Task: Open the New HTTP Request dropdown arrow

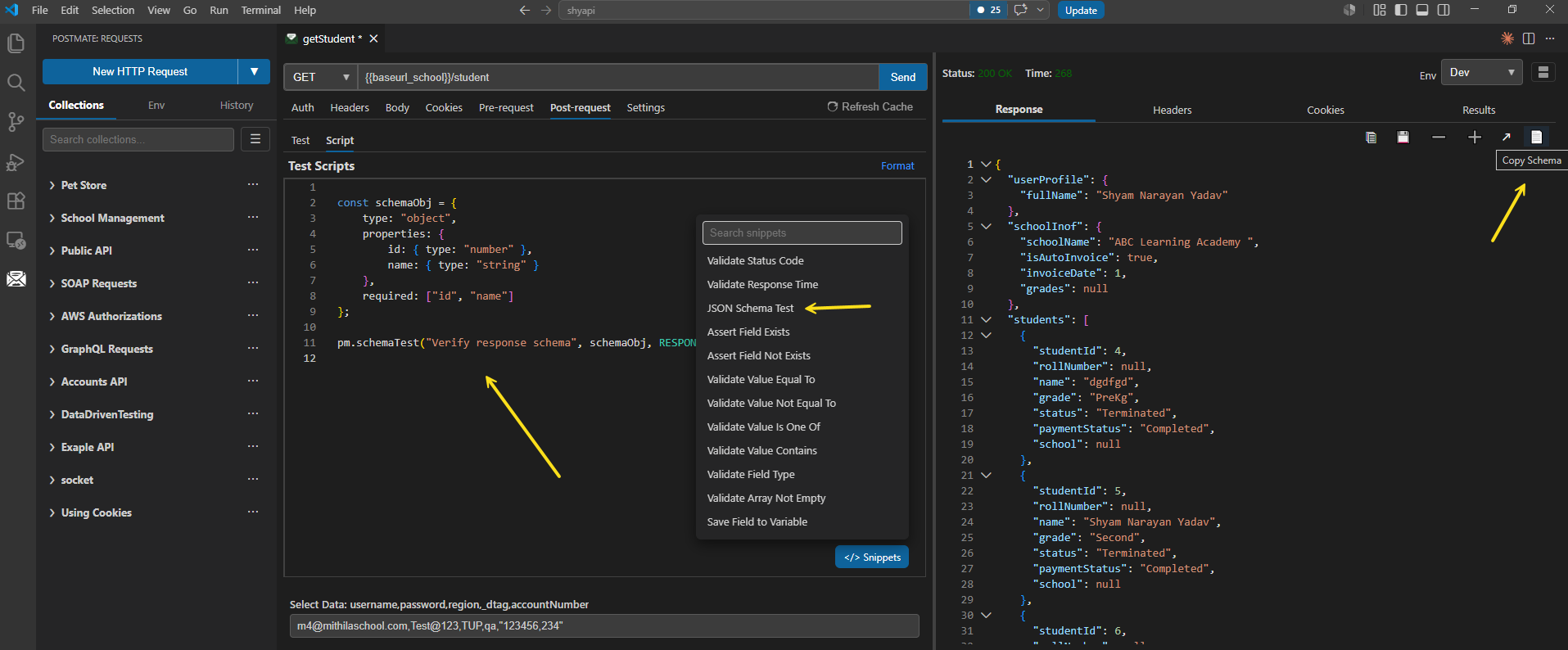Action: coord(254,71)
